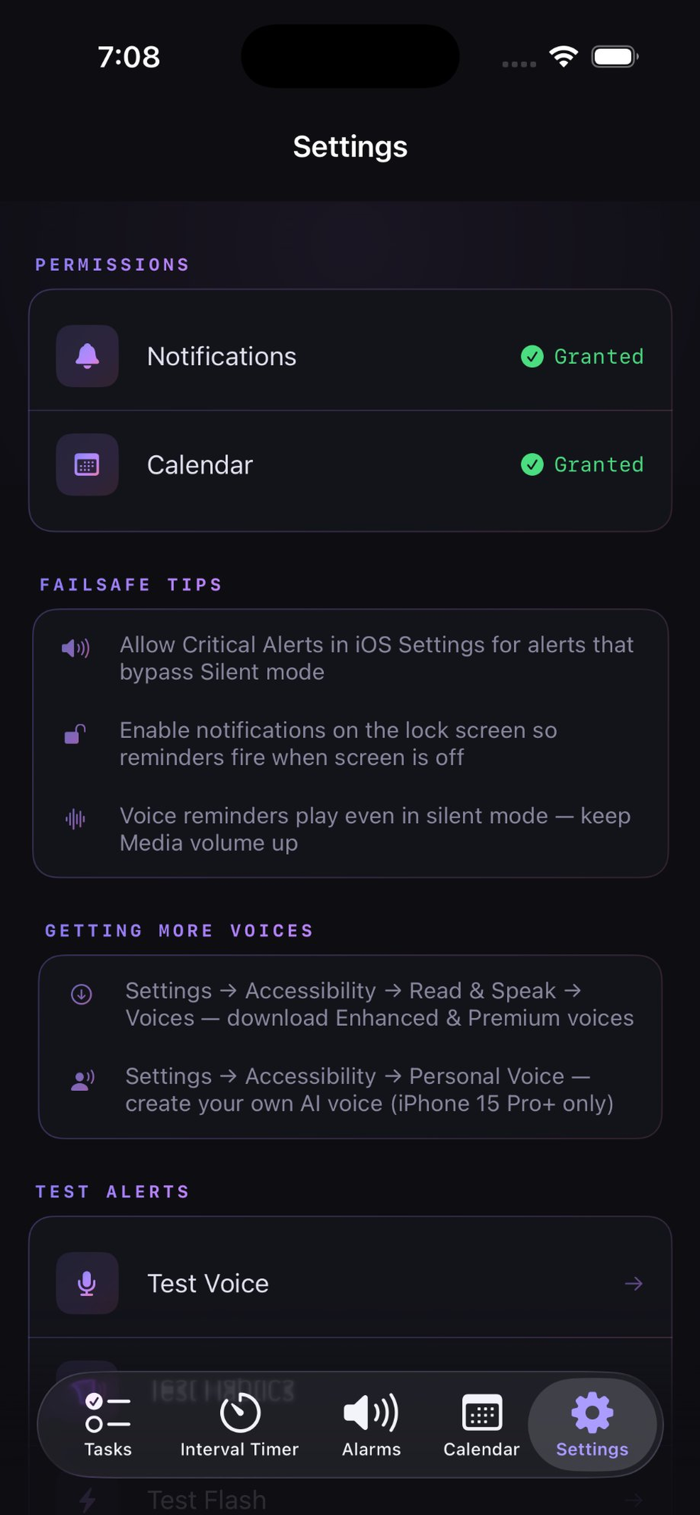Open Test Flash using its arrow
Screen dimensions: 700x1515
tap(633, 1499)
